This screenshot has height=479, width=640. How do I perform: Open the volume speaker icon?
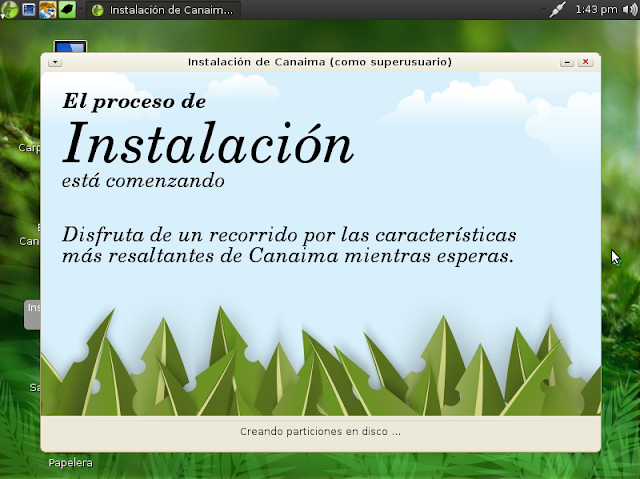[x=630, y=9]
